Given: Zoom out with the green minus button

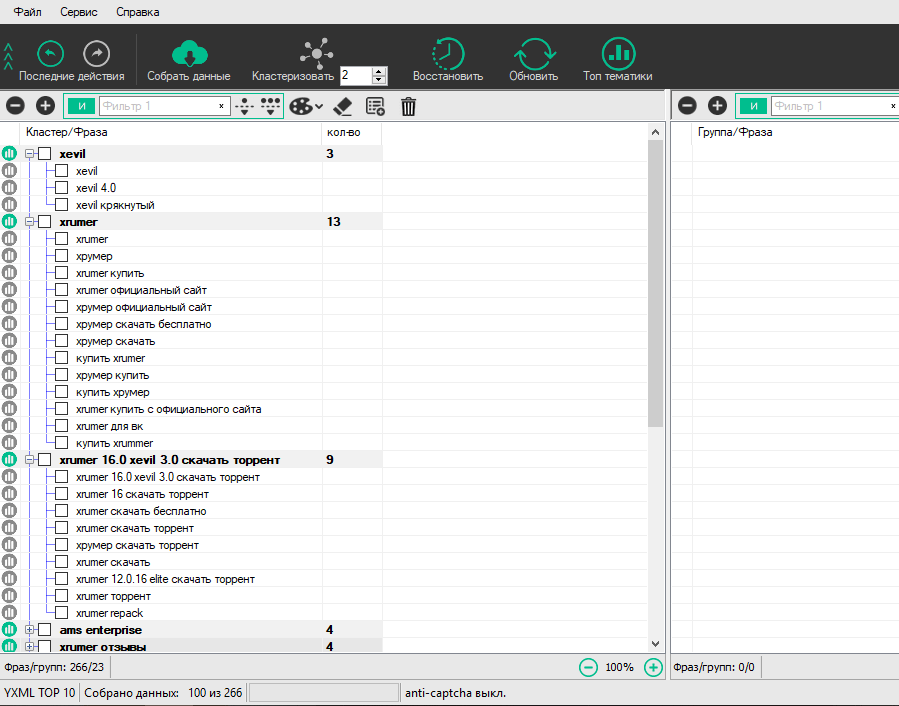Looking at the screenshot, I should tap(588, 667).
